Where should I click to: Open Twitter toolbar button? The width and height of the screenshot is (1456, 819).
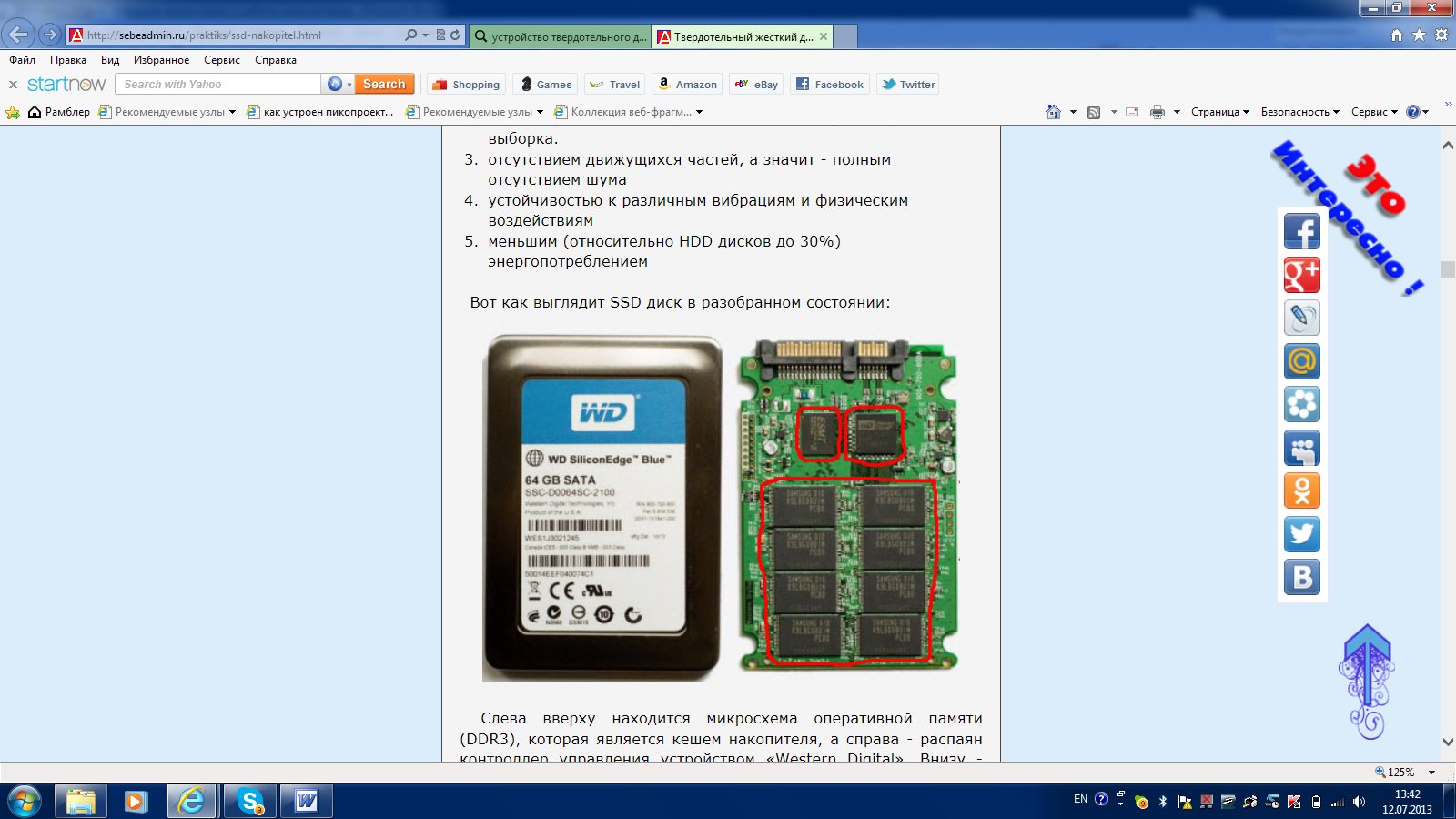(908, 85)
